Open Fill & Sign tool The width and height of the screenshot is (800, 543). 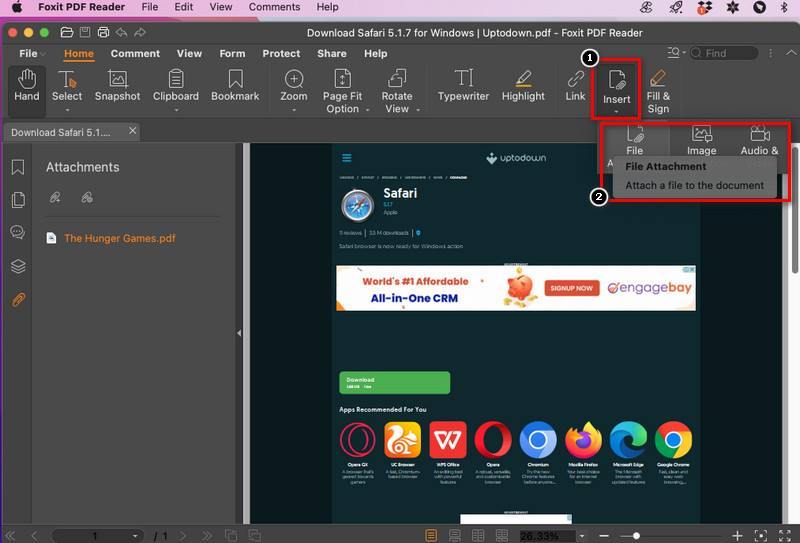tap(658, 92)
